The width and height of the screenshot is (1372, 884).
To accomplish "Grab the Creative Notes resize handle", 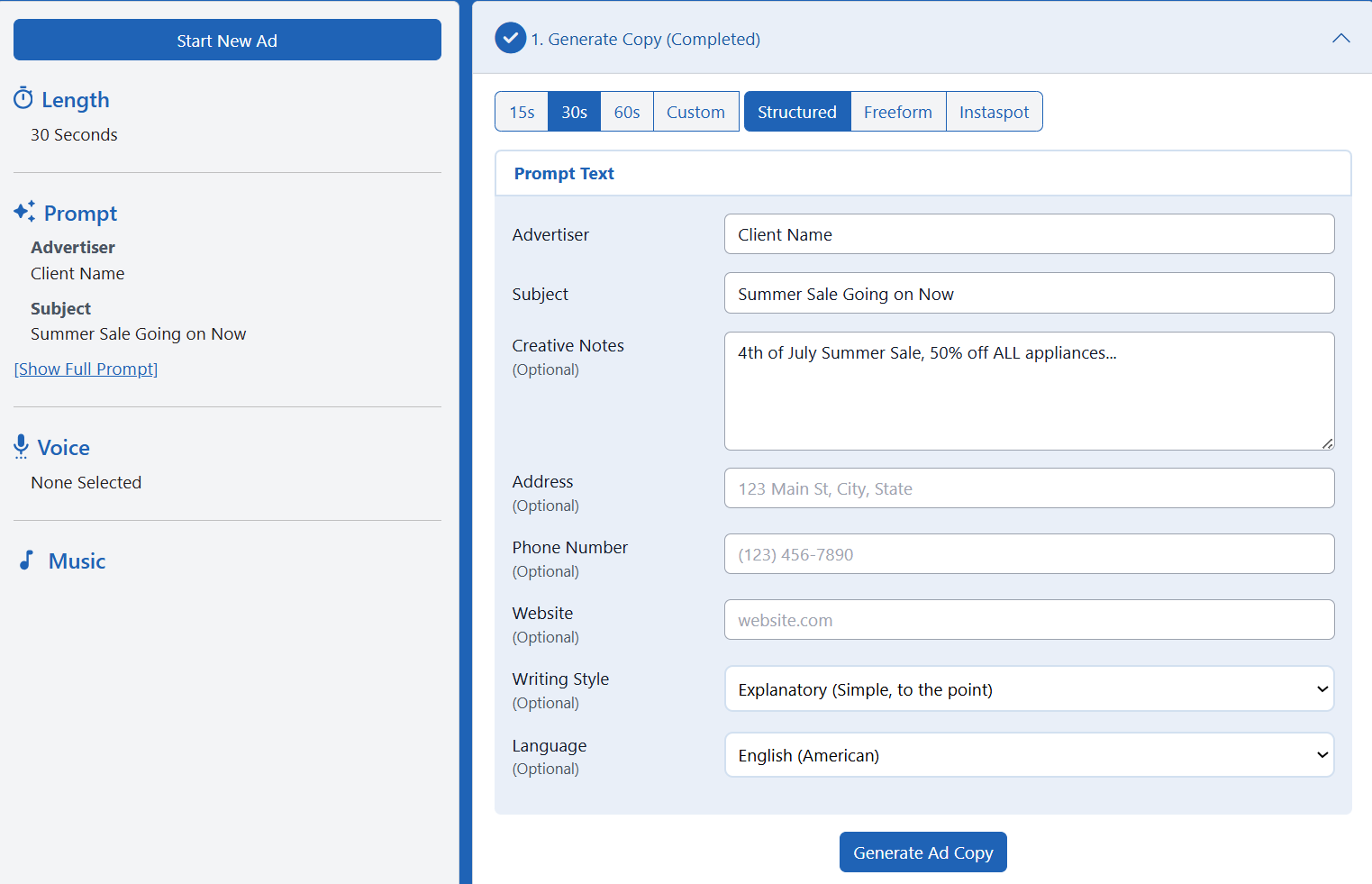I will pos(1327,443).
